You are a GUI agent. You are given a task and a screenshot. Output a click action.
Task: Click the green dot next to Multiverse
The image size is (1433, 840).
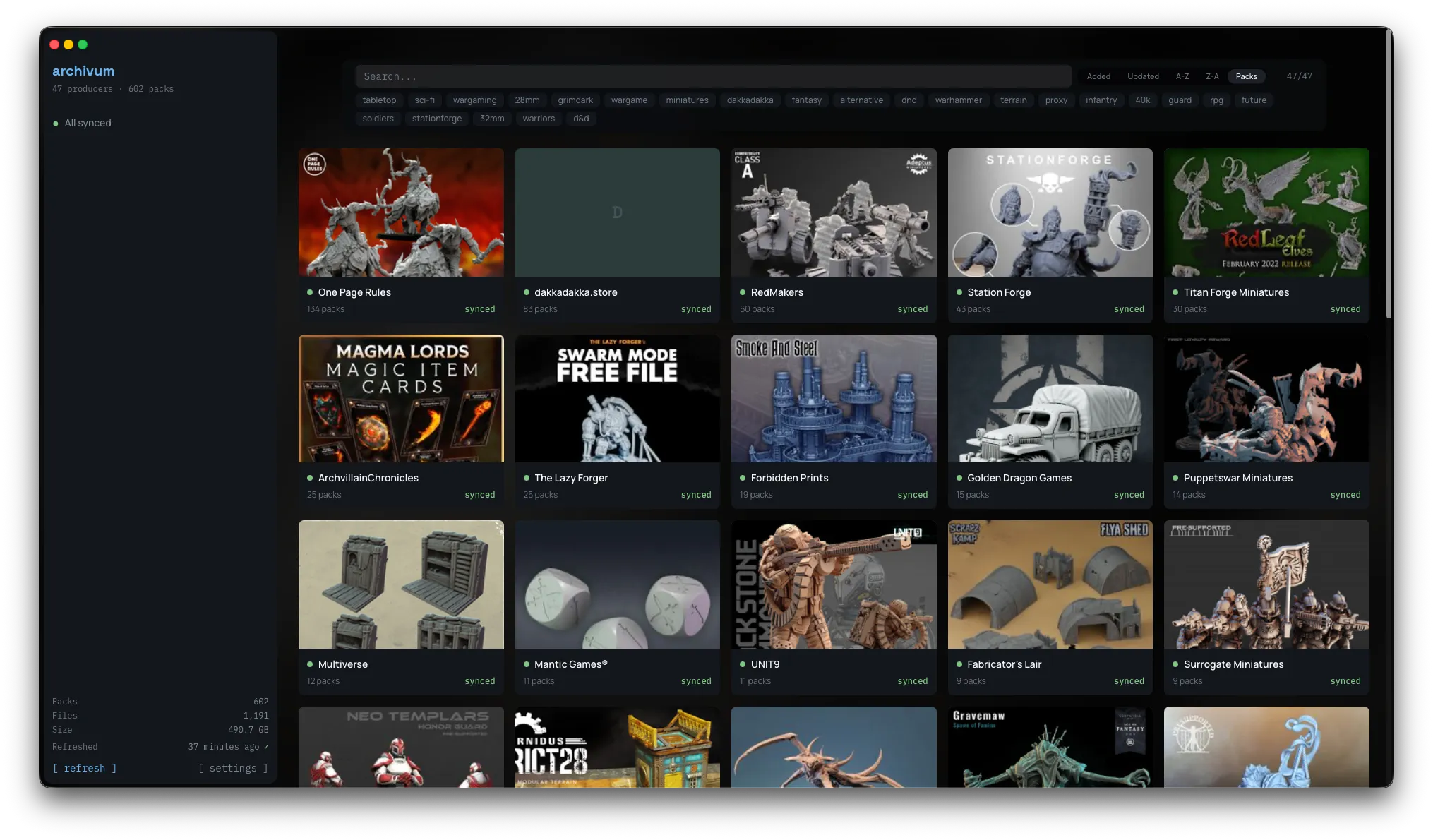309,664
